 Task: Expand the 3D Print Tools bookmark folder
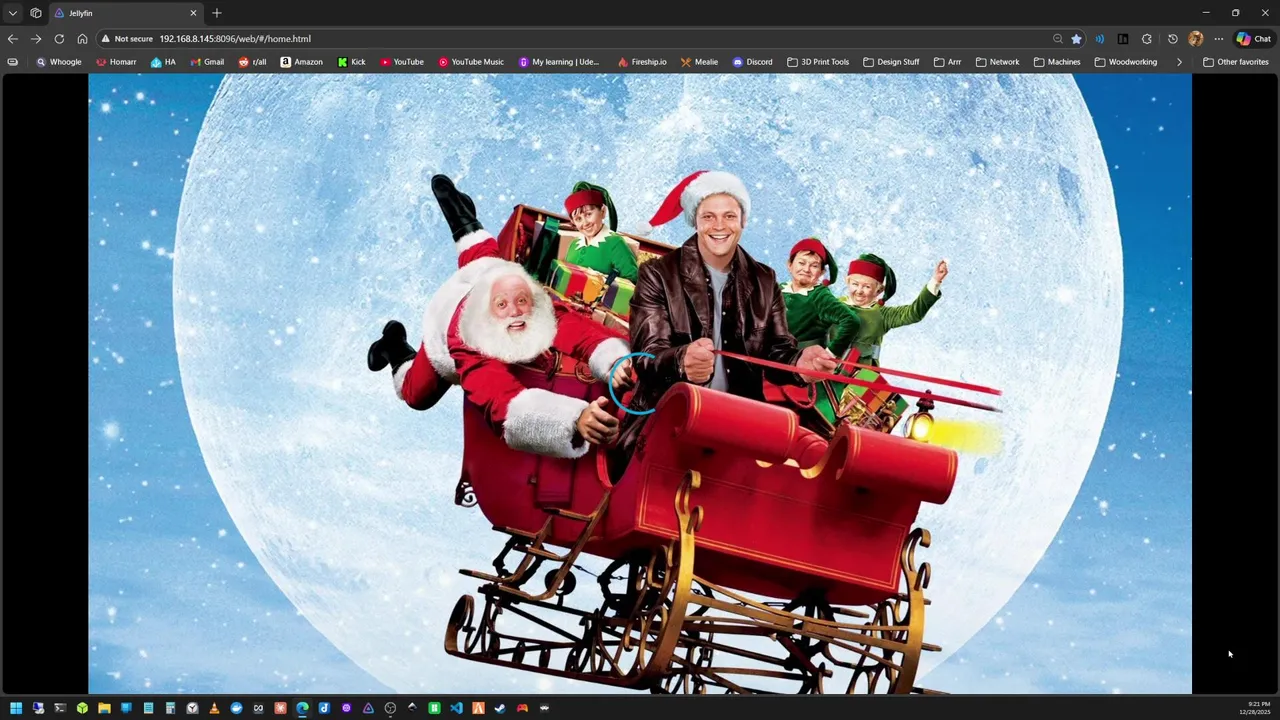[817, 62]
